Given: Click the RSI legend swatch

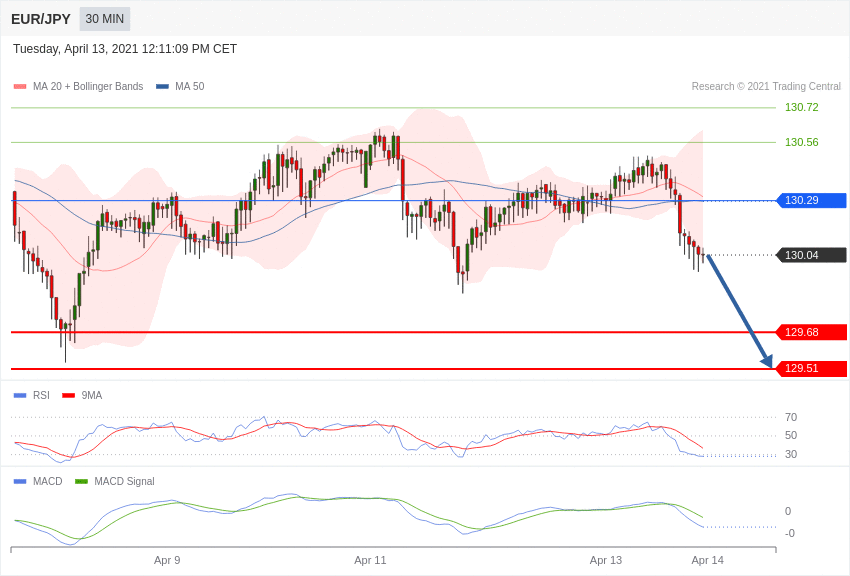Looking at the screenshot, I should click(x=20, y=396).
